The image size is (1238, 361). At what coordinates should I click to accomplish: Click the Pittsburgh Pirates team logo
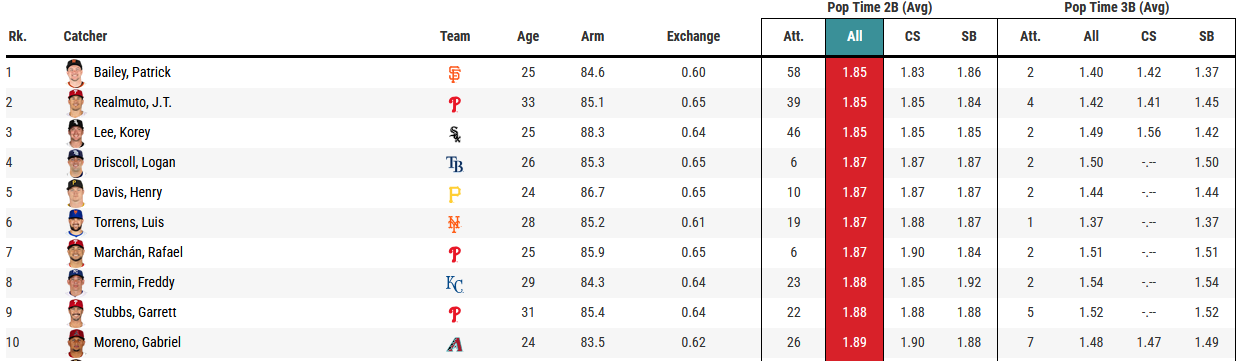tap(454, 193)
